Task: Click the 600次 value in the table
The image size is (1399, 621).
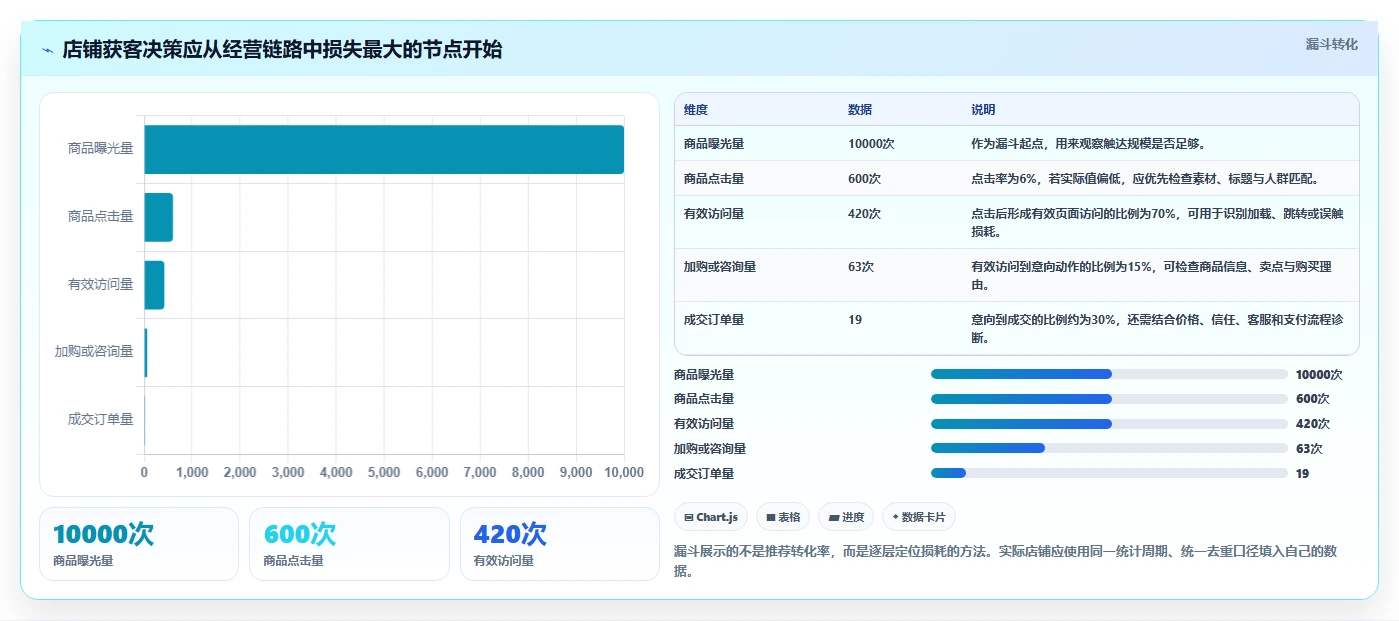Action: click(x=865, y=179)
